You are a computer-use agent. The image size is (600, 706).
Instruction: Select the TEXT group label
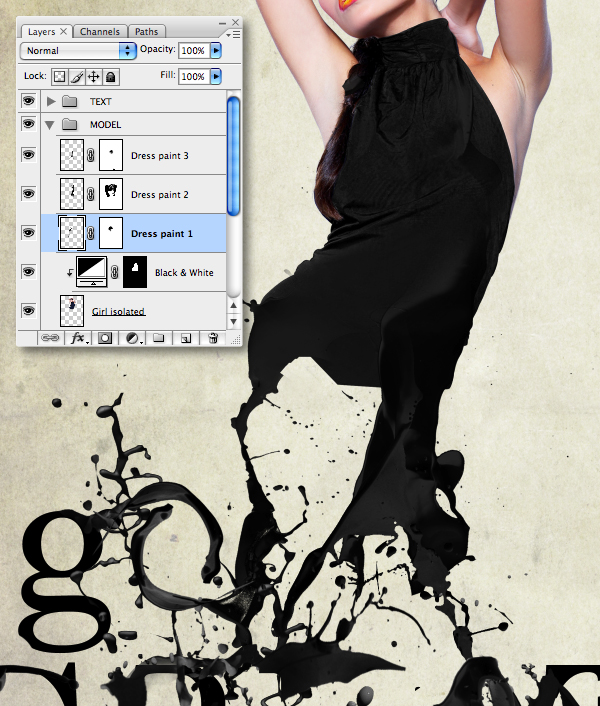tap(100, 102)
